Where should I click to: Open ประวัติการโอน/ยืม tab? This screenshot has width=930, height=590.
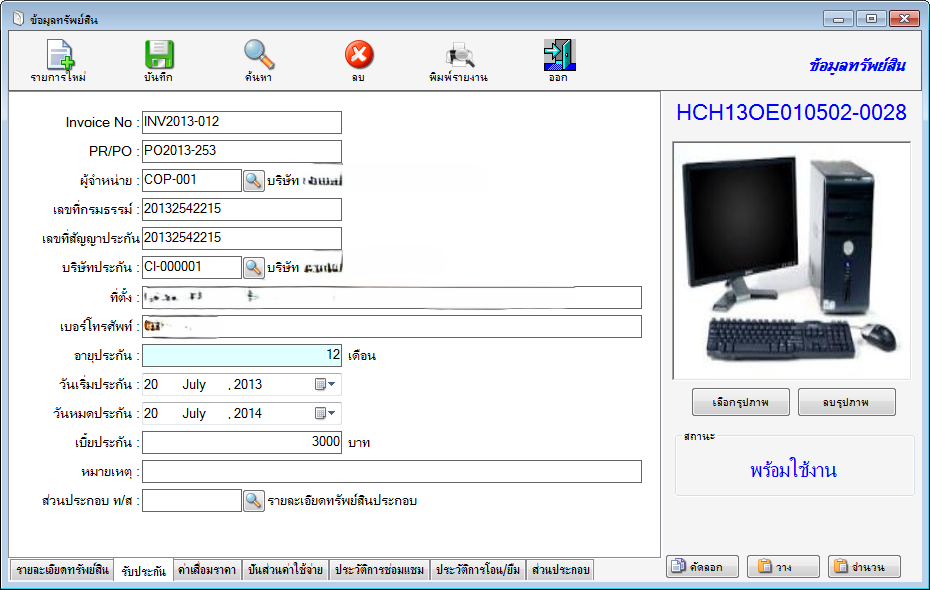click(x=478, y=570)
